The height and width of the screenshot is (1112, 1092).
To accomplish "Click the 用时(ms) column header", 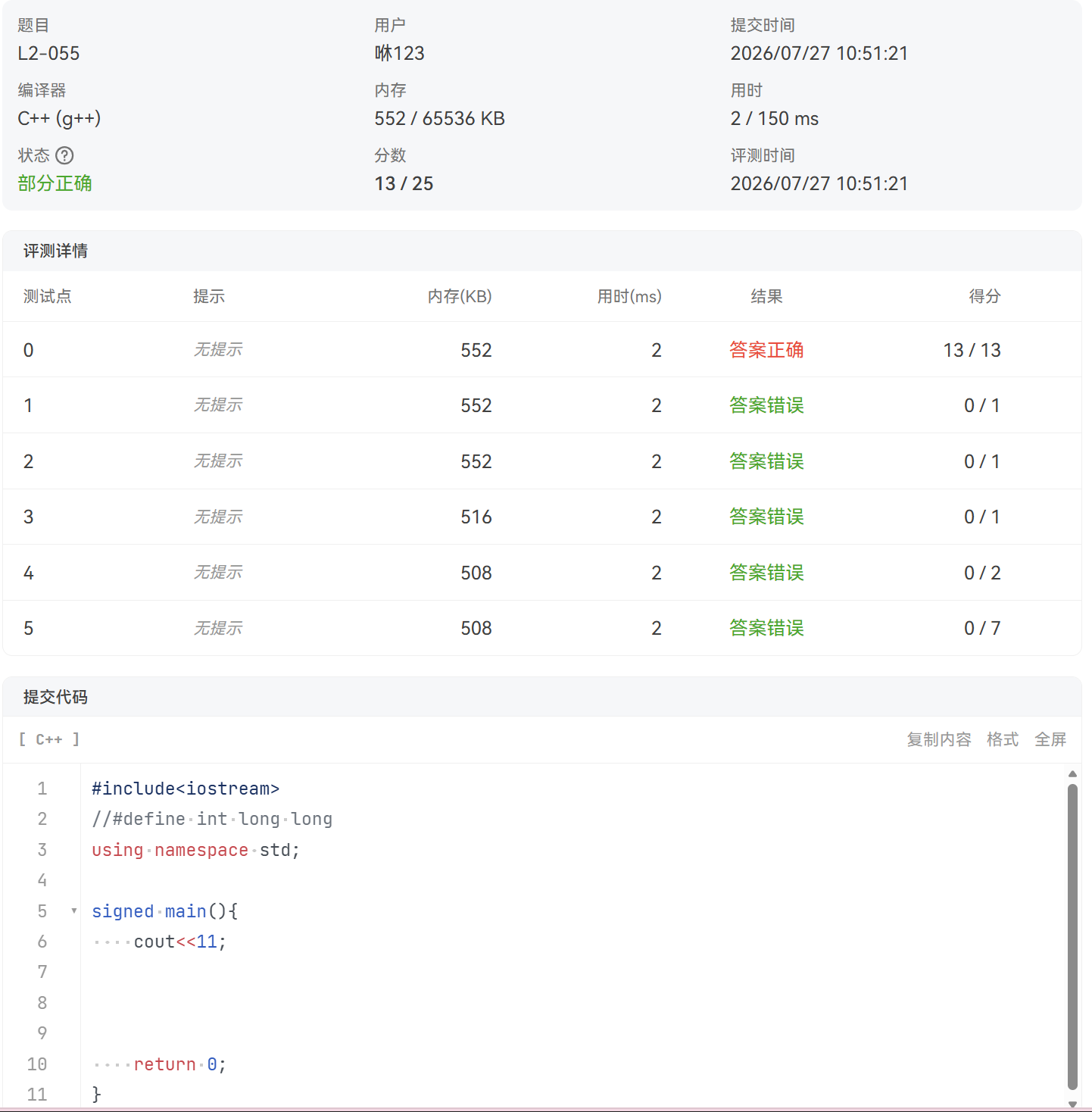I will coord(629,296).
